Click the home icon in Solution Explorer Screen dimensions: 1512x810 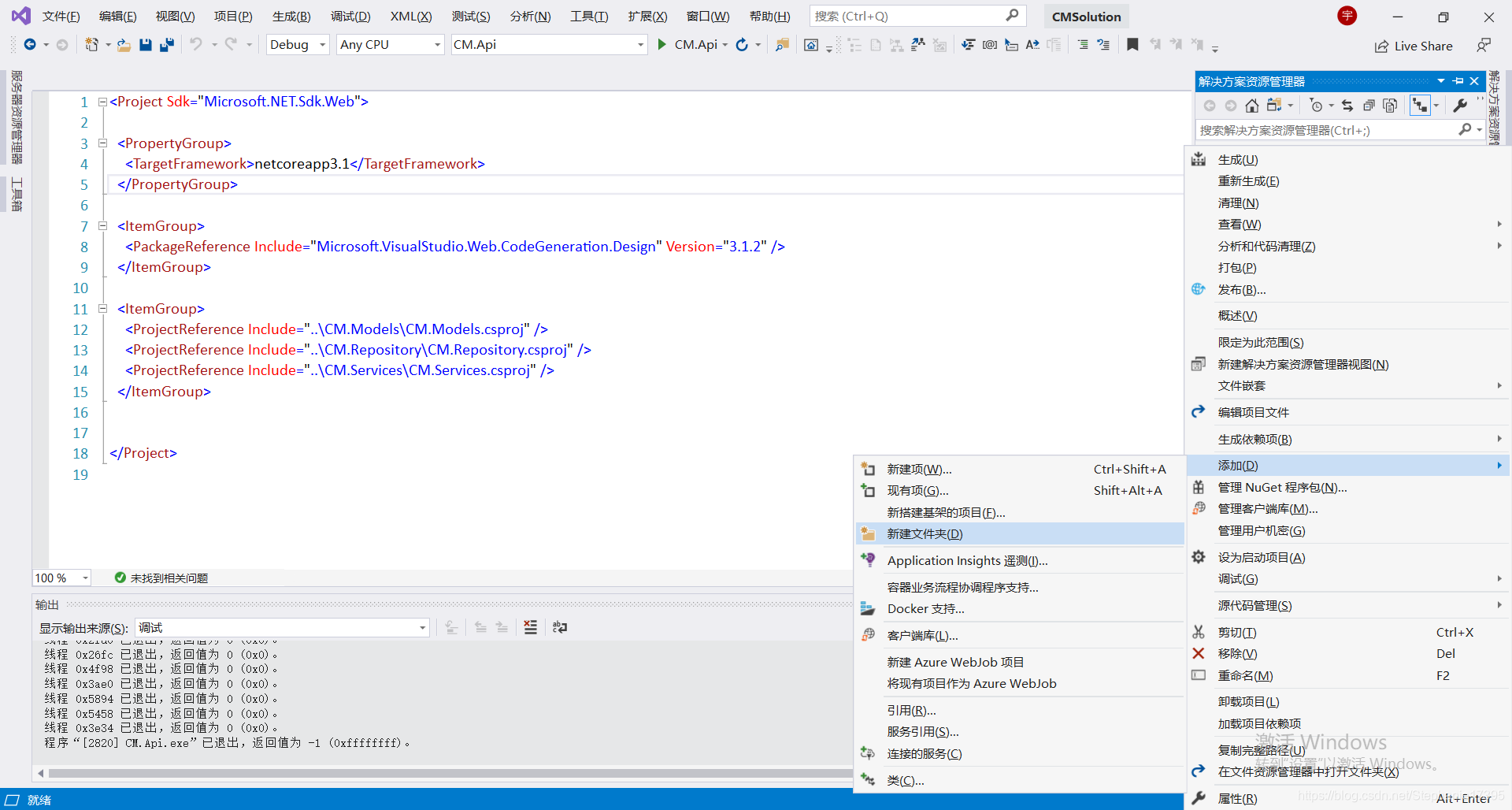[x=1252, y=105]
